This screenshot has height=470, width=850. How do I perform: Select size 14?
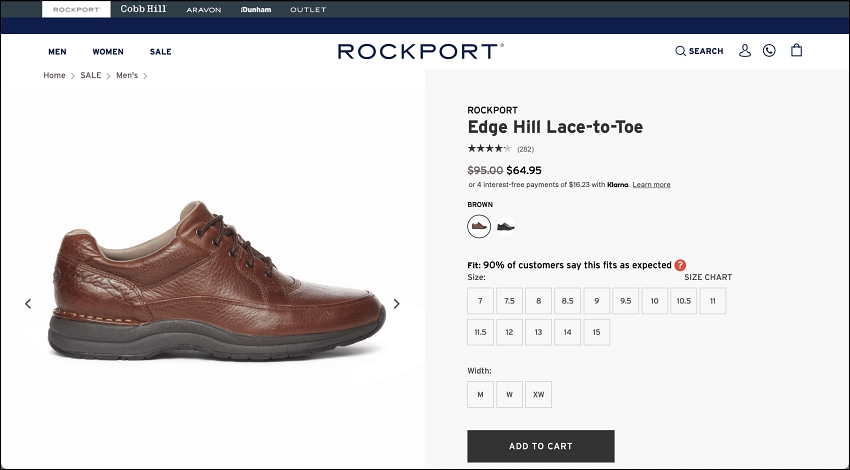tap(568, 332)
